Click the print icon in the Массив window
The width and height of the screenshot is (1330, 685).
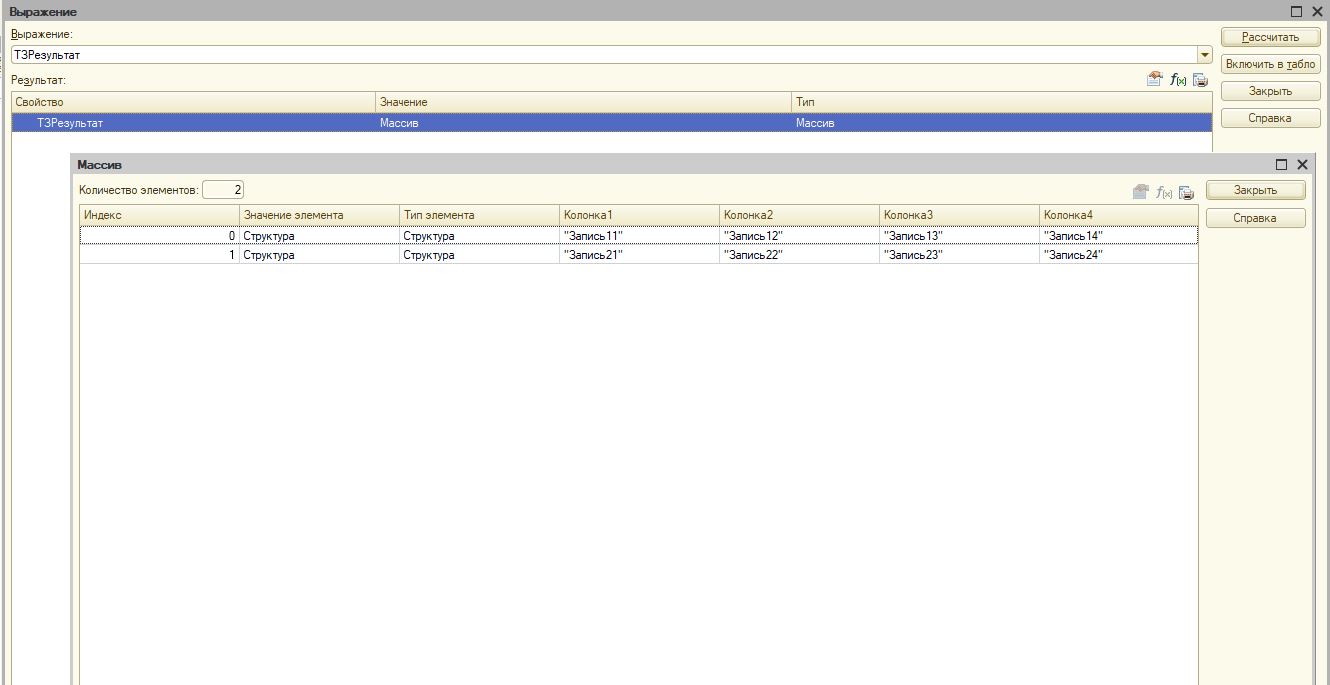tap(1186, 192)
